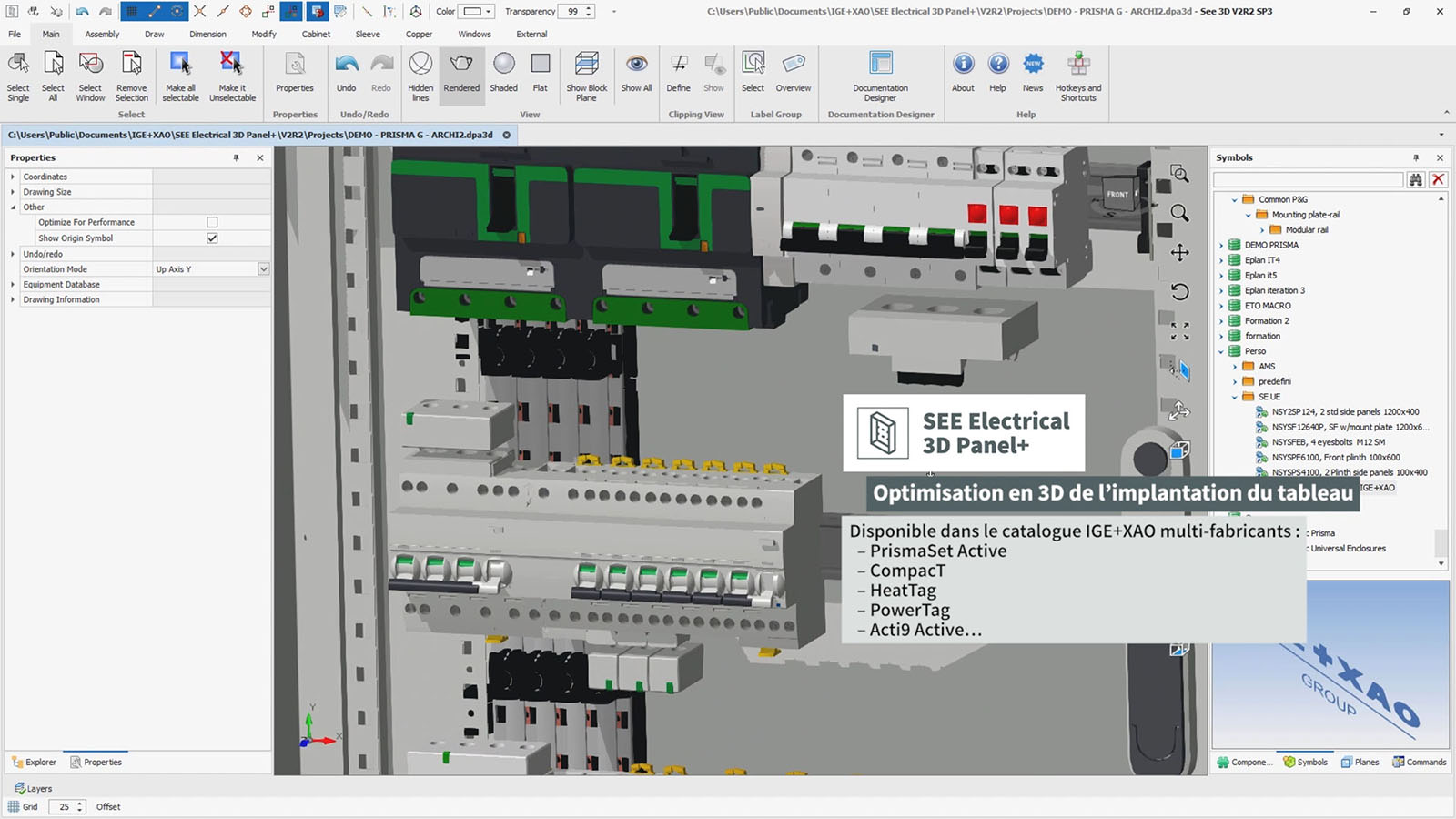Click Offset in the status bar
This screenshot has height=819, width=1456.
108,807
